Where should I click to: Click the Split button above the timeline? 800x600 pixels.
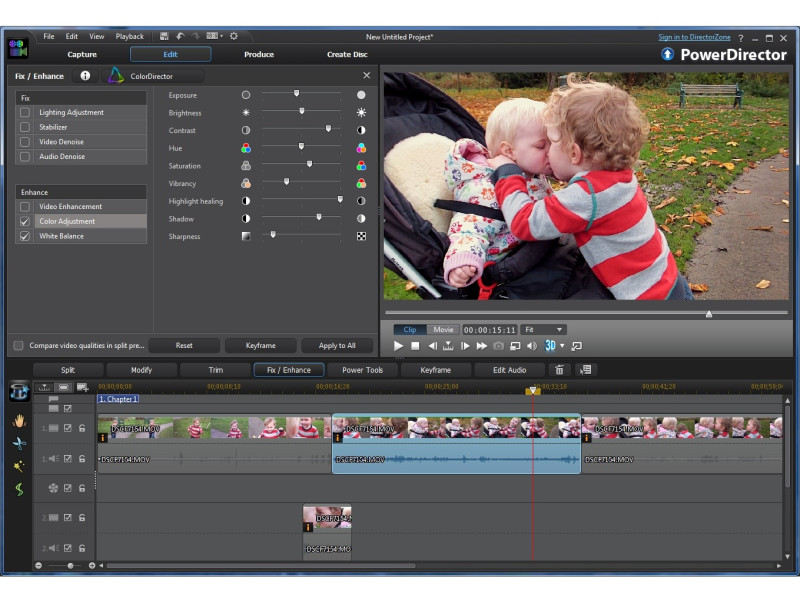(68, 370)
